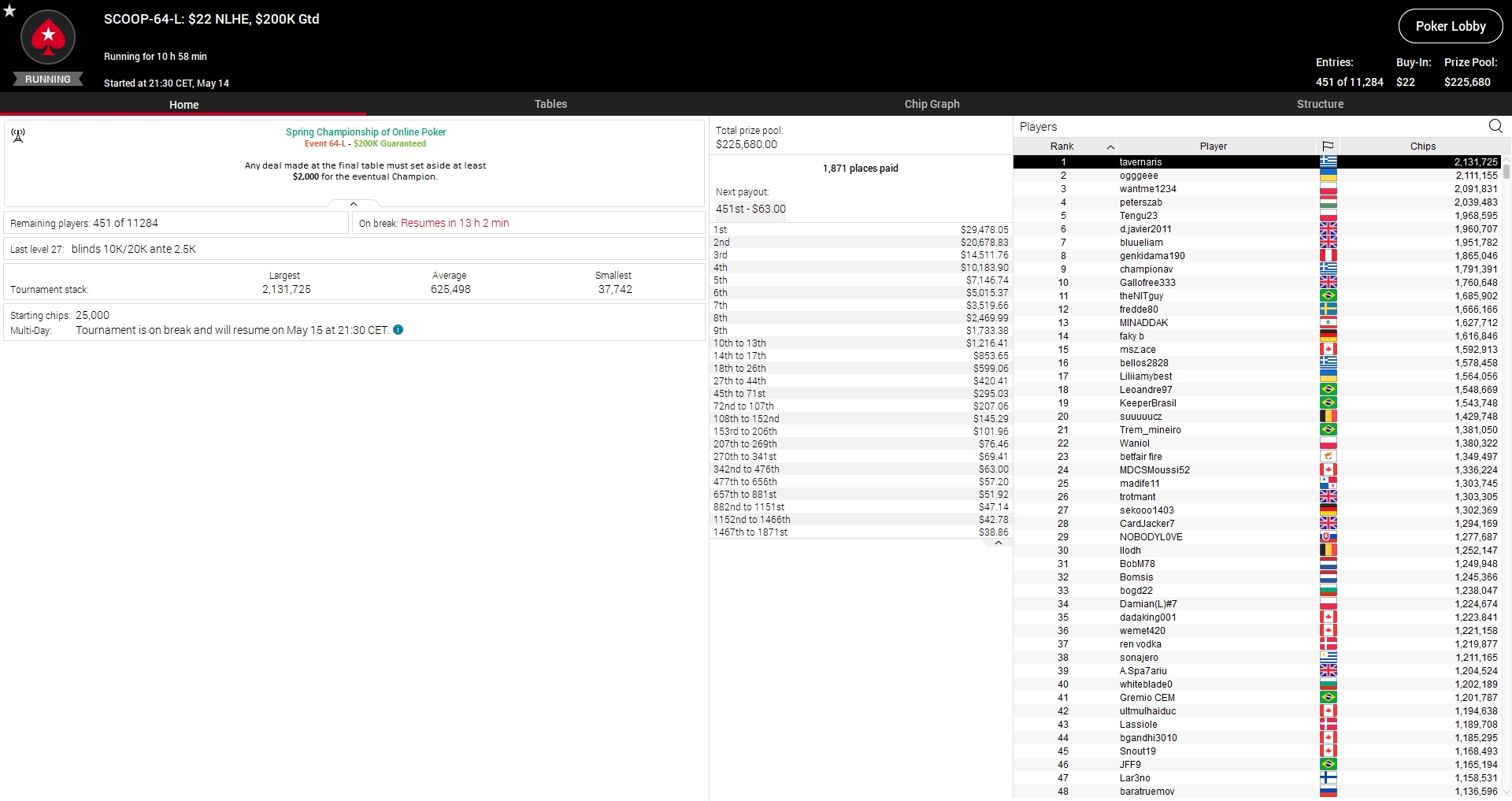Select player row Tengu23
This screenshot has height=801, width=1512.
1257,215
